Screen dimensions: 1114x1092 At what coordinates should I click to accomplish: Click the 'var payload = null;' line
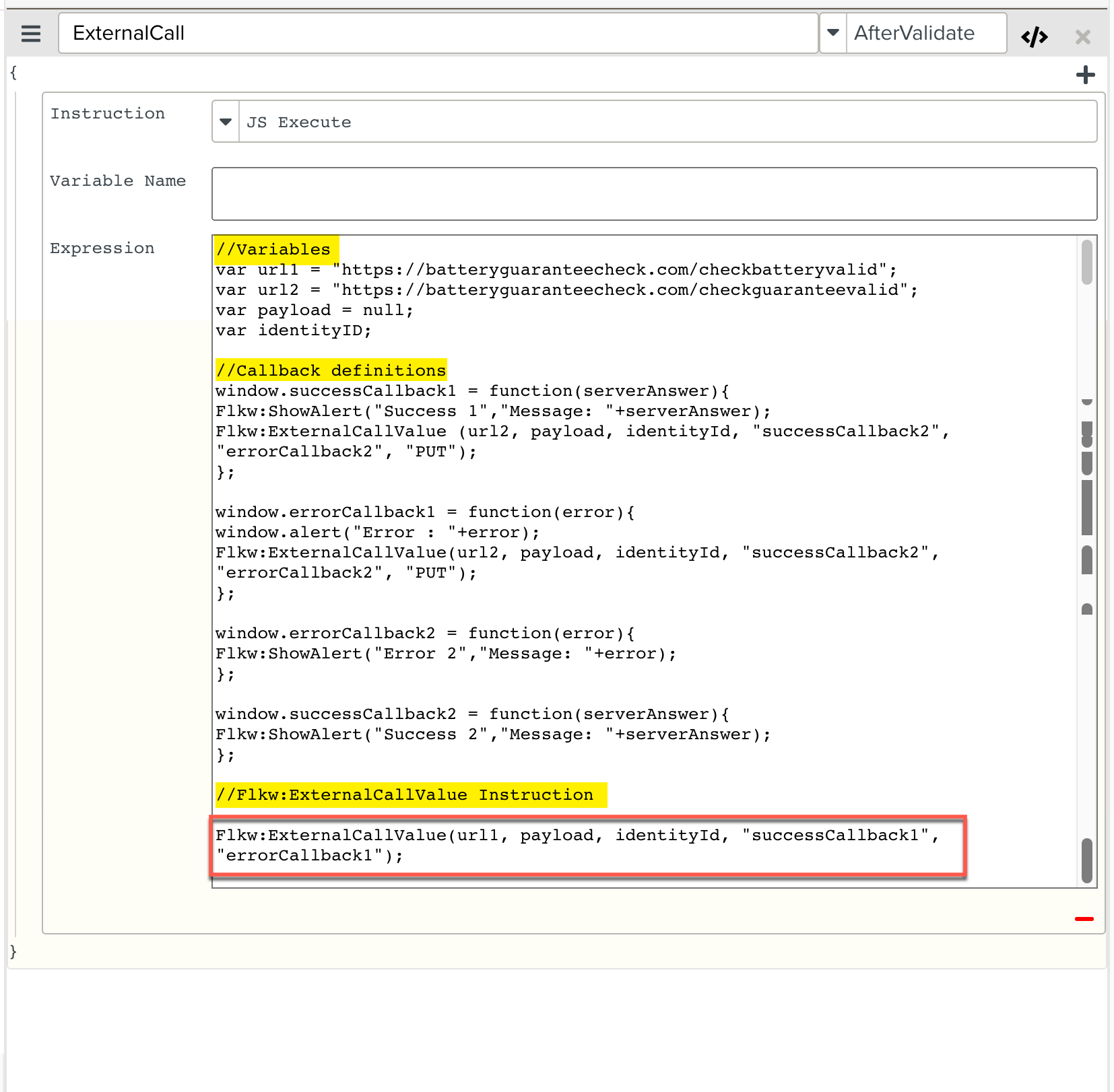tap(315, 310)
